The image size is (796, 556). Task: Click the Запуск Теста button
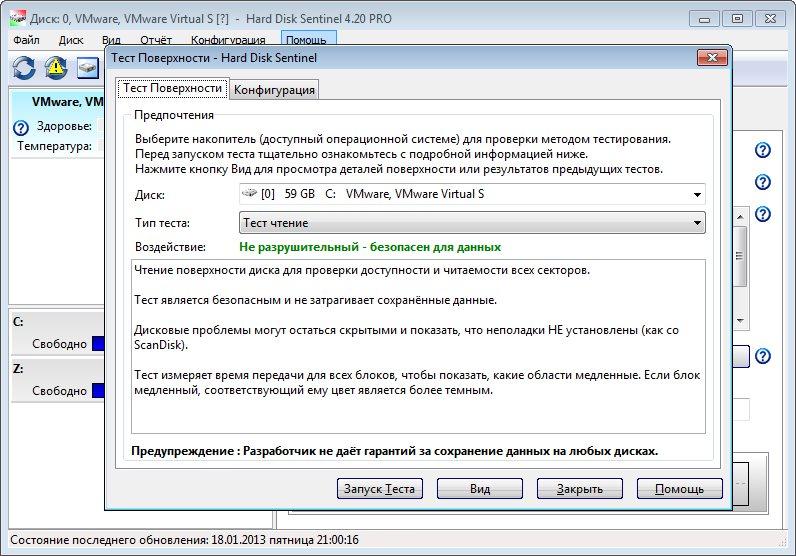click(x=380, y=489)
